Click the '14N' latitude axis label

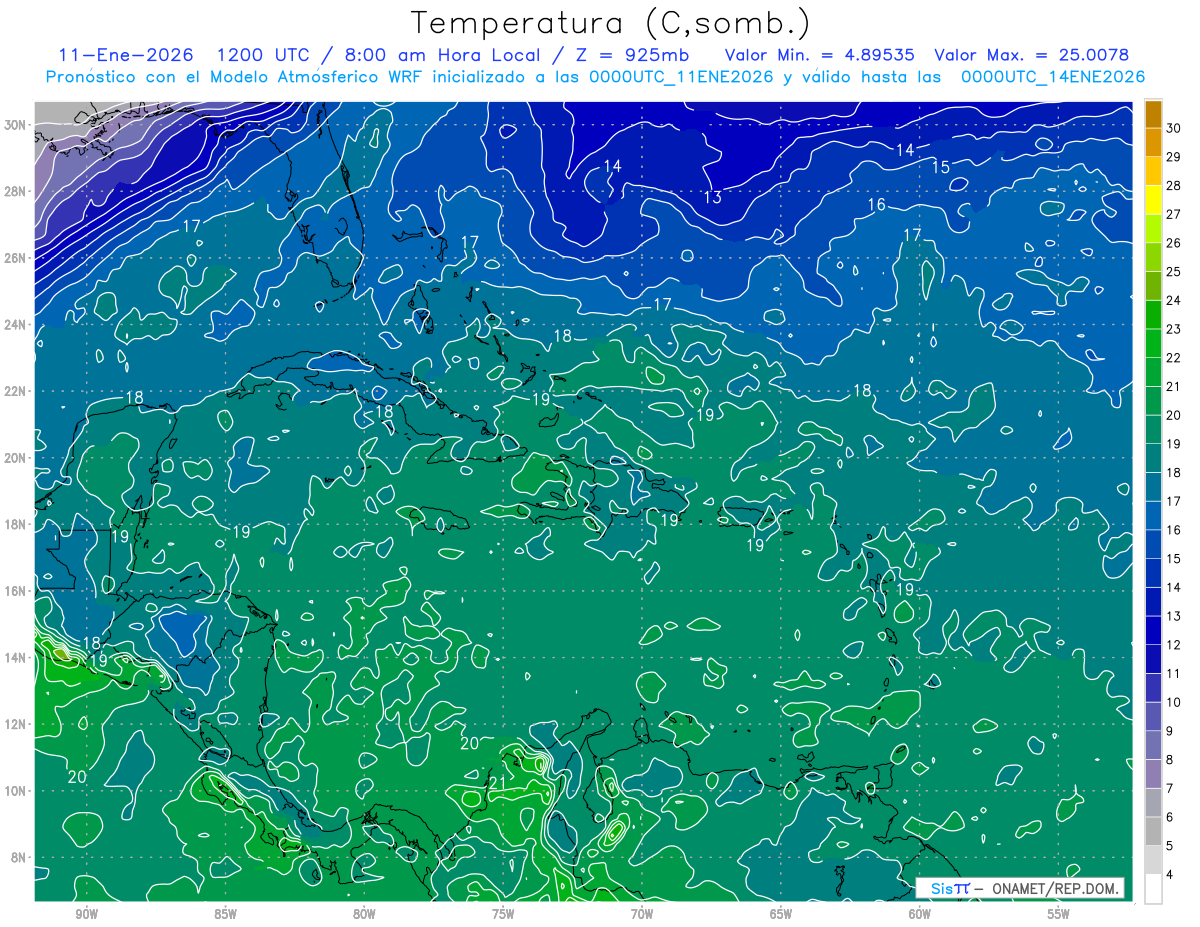coord(16,658)
